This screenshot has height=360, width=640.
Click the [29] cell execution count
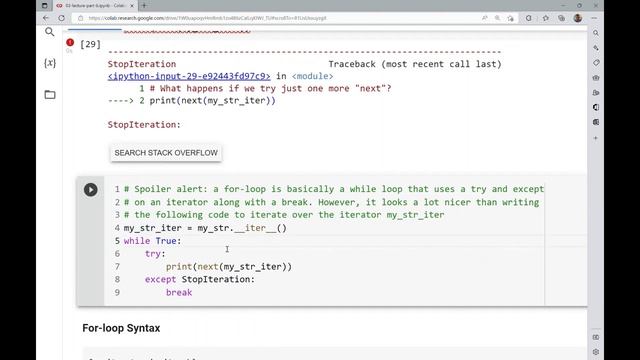[x=90, y=44]
